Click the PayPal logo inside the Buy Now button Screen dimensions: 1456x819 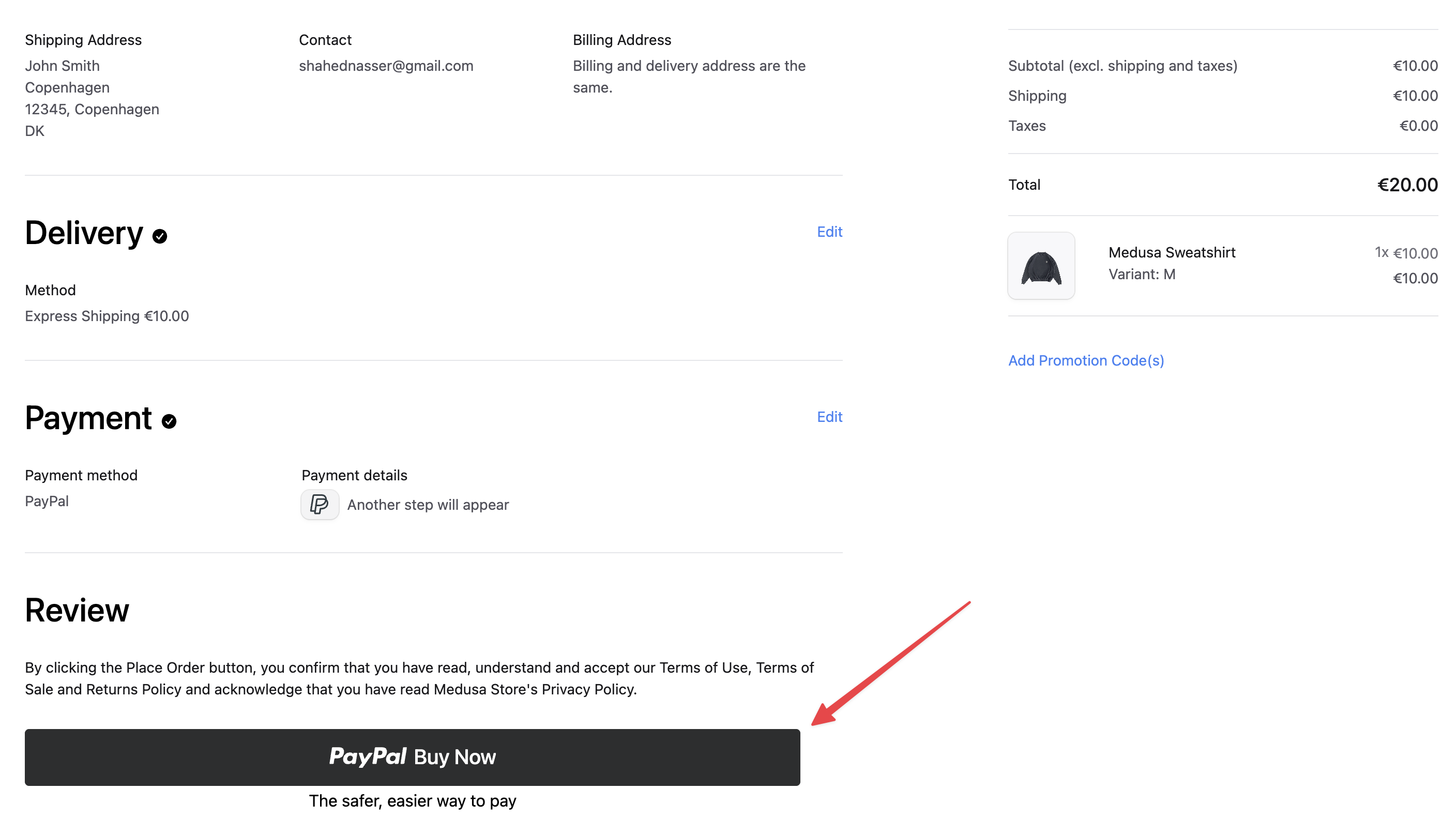pyautogui.click(x=368, y=756)
